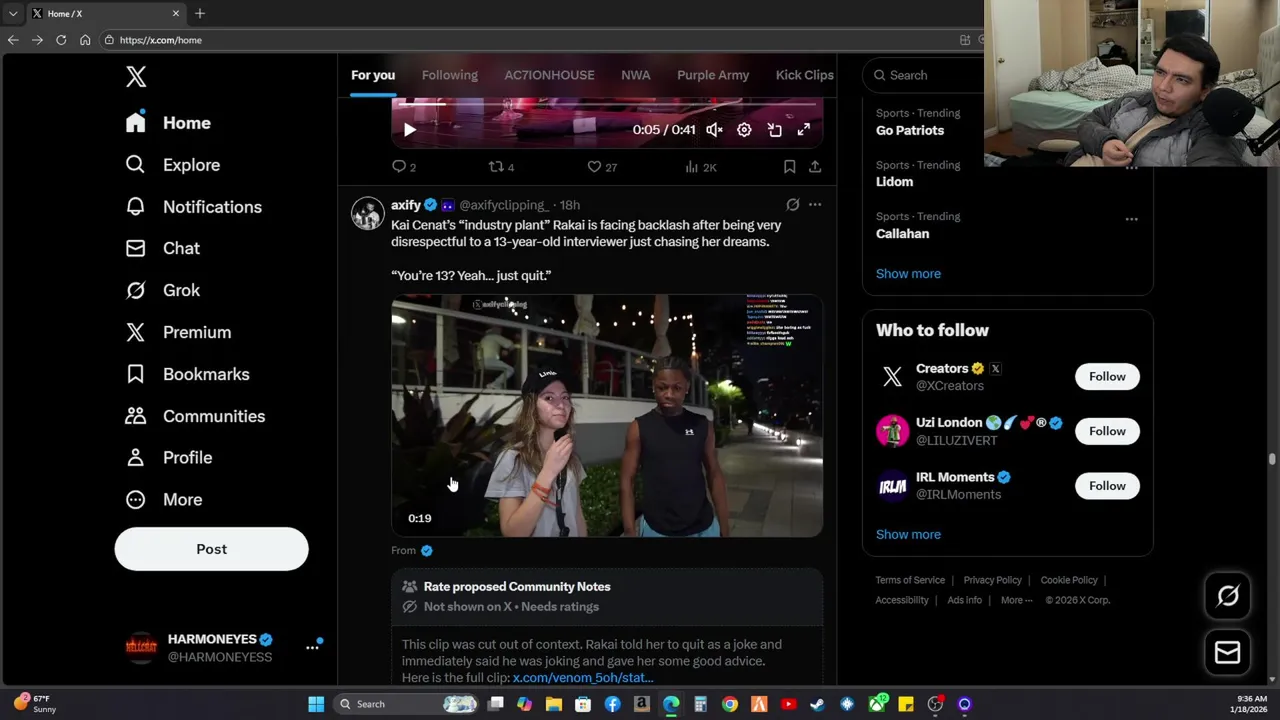Open the More menu in the sidebar
Screen dimensions: 1280x720
tap(163, 499)
